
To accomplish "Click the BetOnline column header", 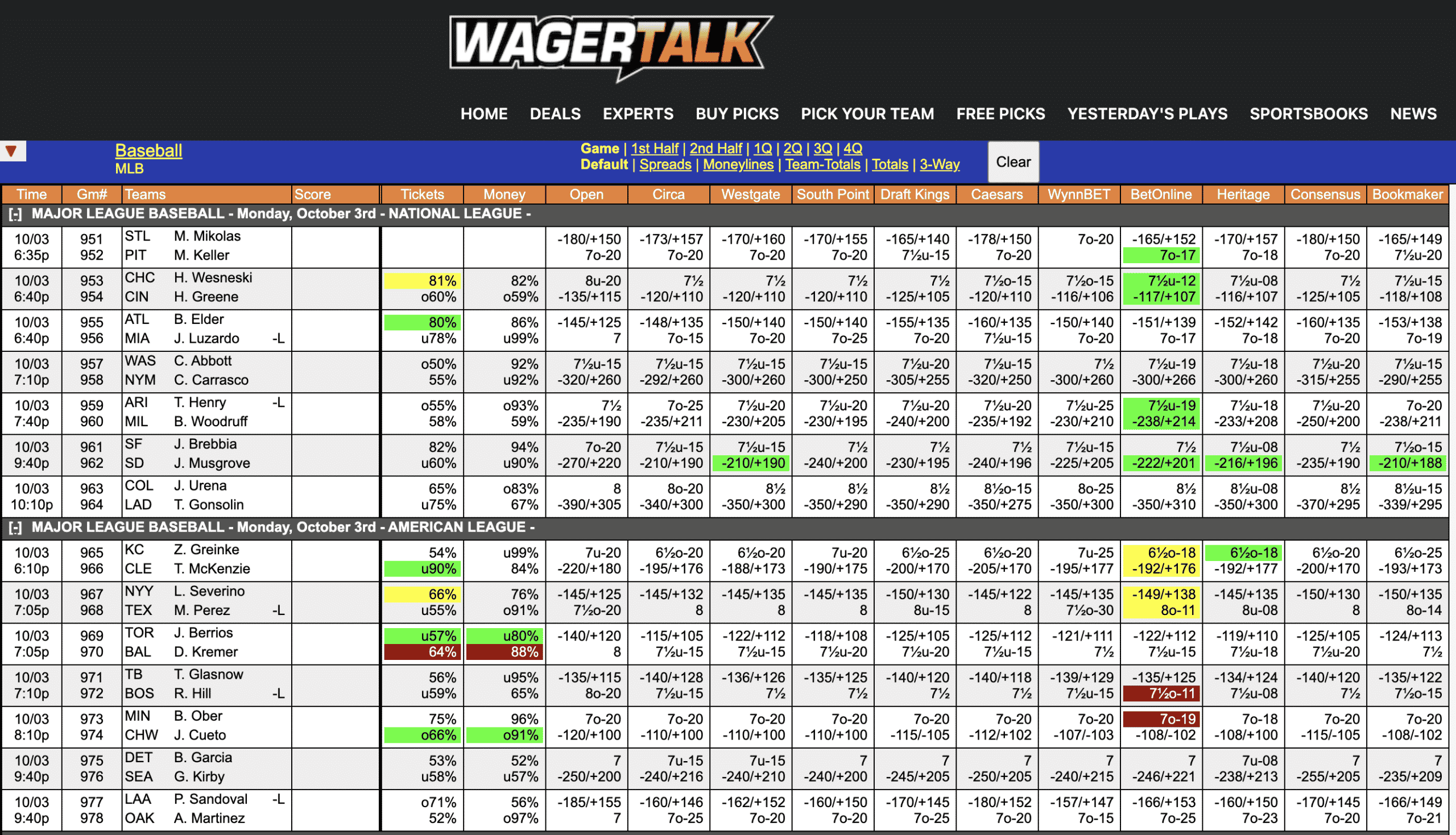I will (x=1161, y=194).
